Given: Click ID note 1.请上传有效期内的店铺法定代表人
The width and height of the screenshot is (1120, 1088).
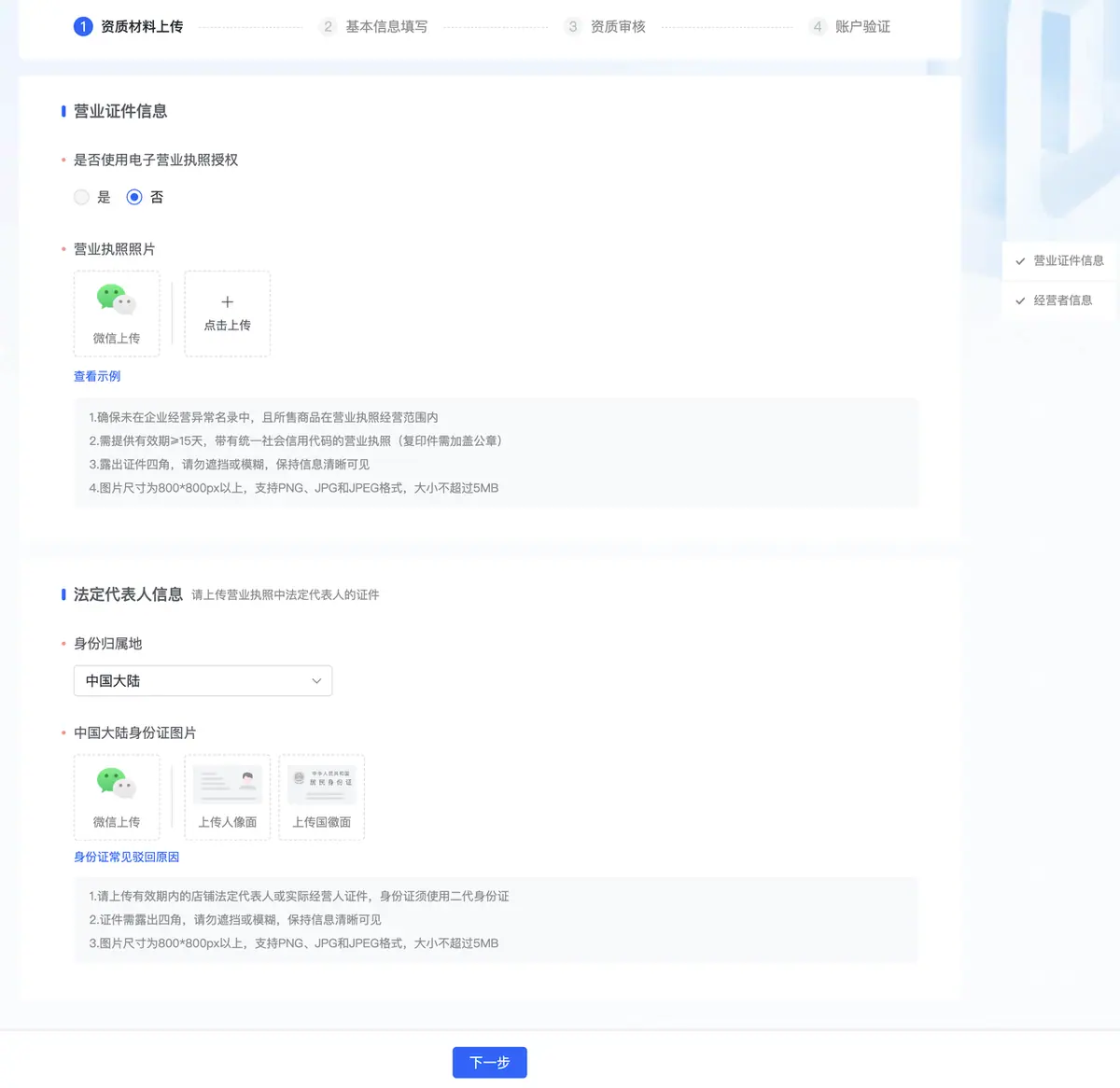Looking at the screenshot, I should (299, 896).
